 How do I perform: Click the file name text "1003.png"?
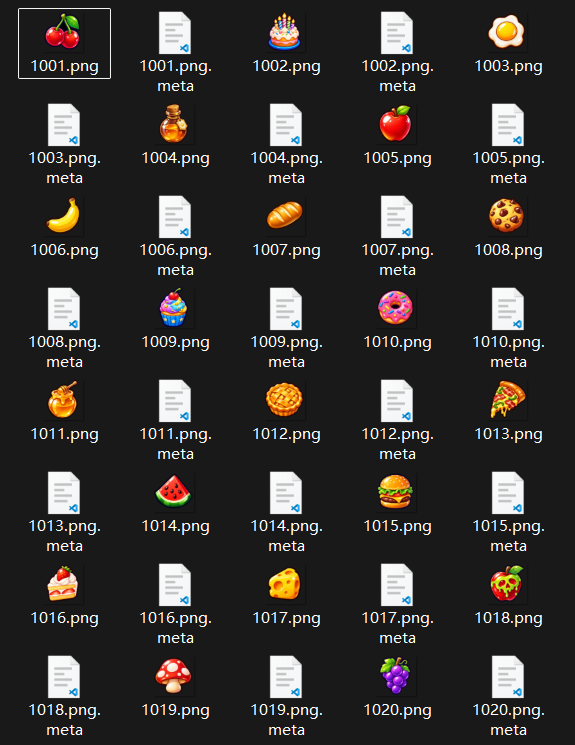(508, 67)
